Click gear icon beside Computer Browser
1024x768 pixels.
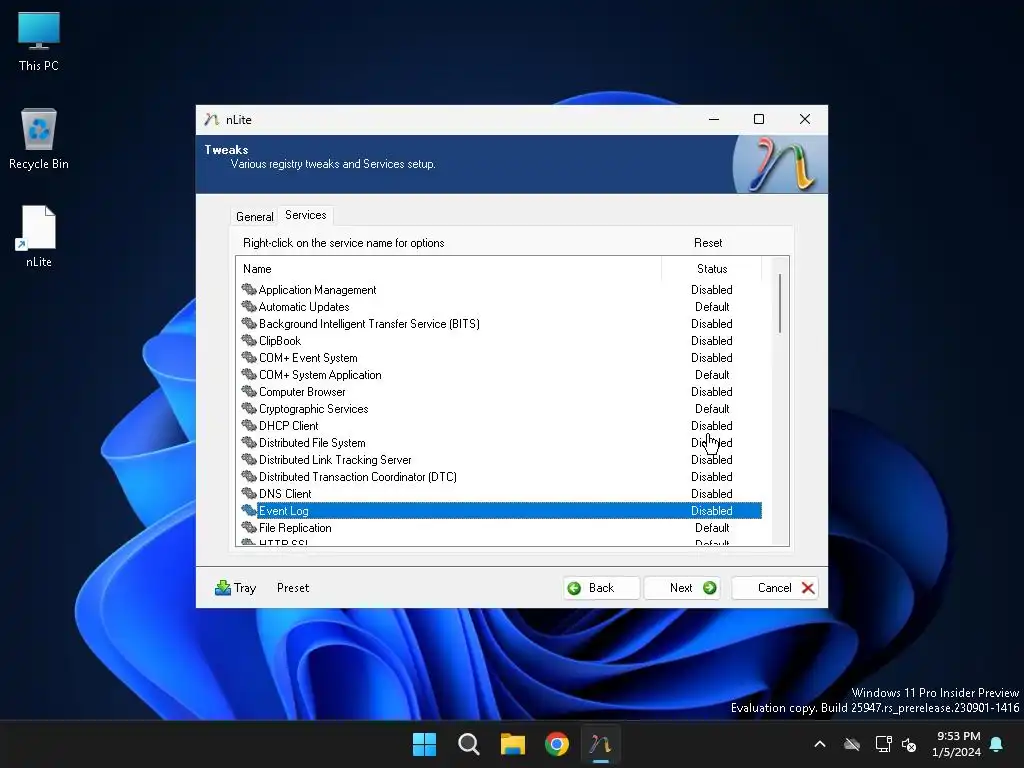tap(249, 391)
